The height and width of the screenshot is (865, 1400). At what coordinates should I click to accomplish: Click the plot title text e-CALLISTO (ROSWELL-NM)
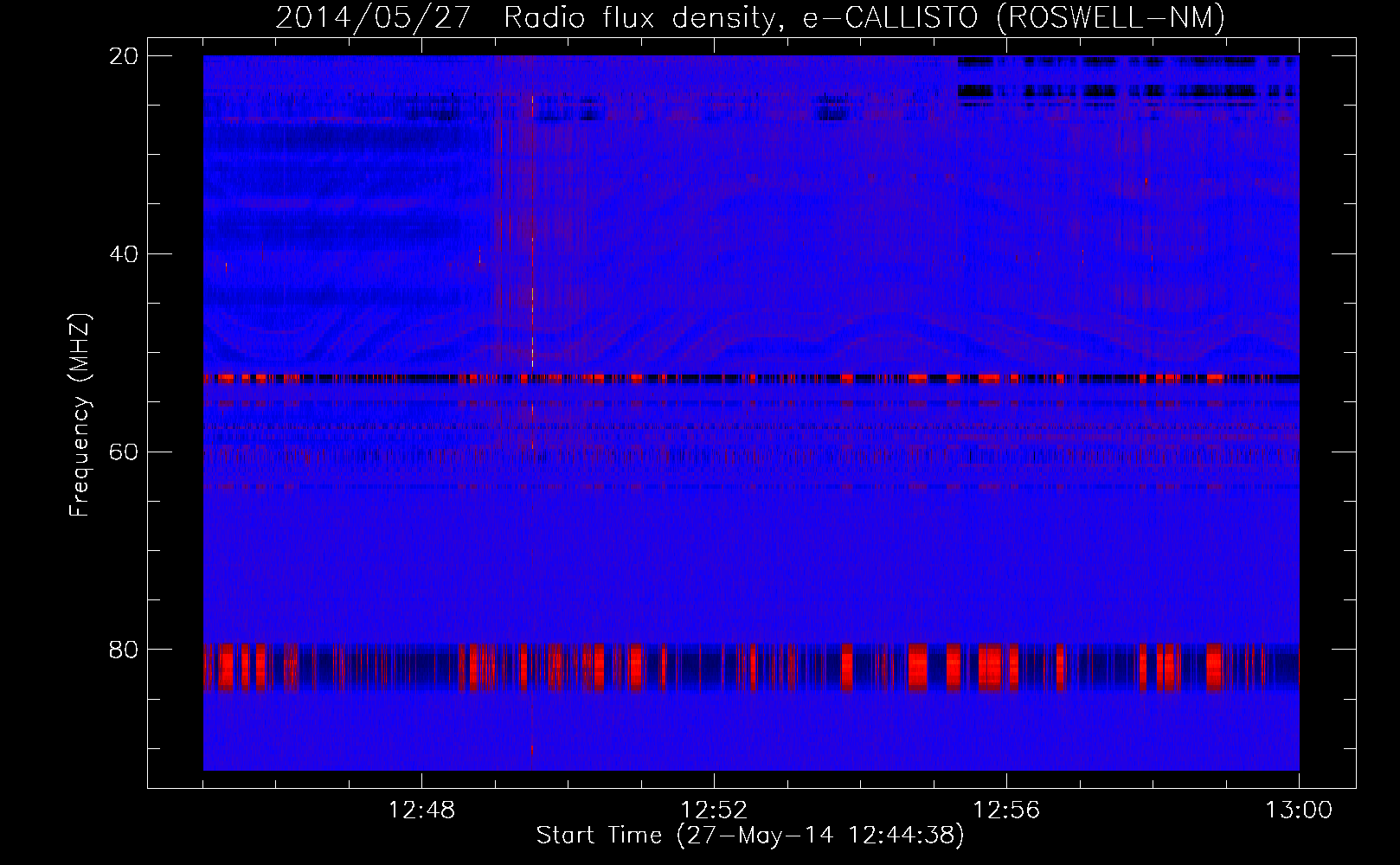1014,17
